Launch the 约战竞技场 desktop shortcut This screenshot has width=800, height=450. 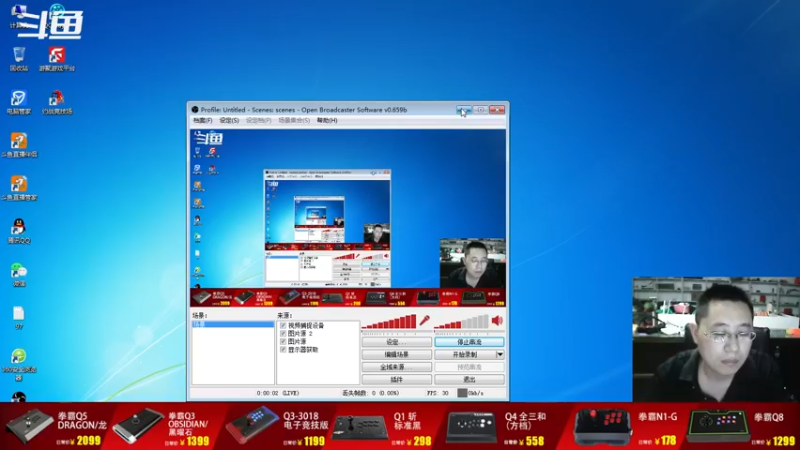pos(57,102)
